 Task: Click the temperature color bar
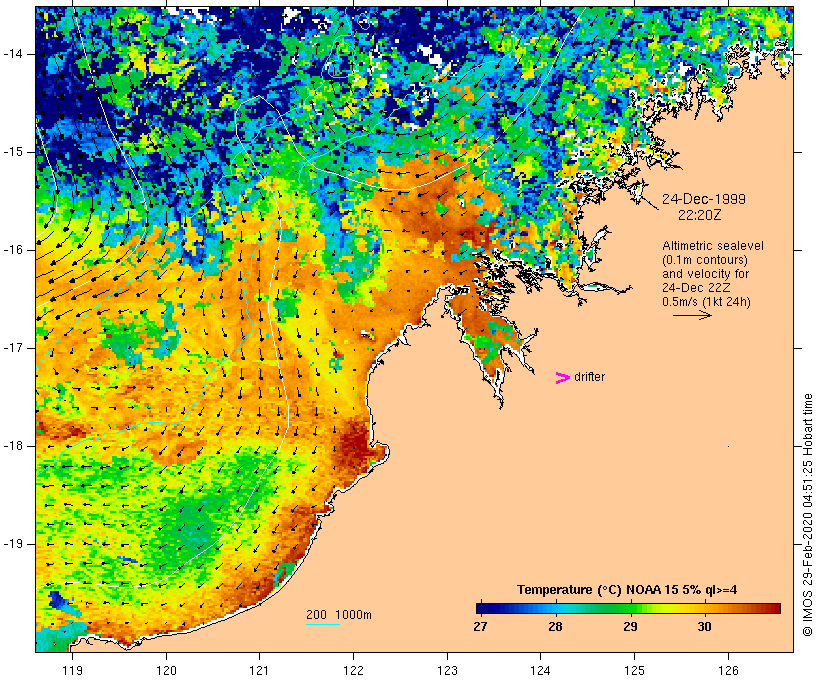(628, 608)
